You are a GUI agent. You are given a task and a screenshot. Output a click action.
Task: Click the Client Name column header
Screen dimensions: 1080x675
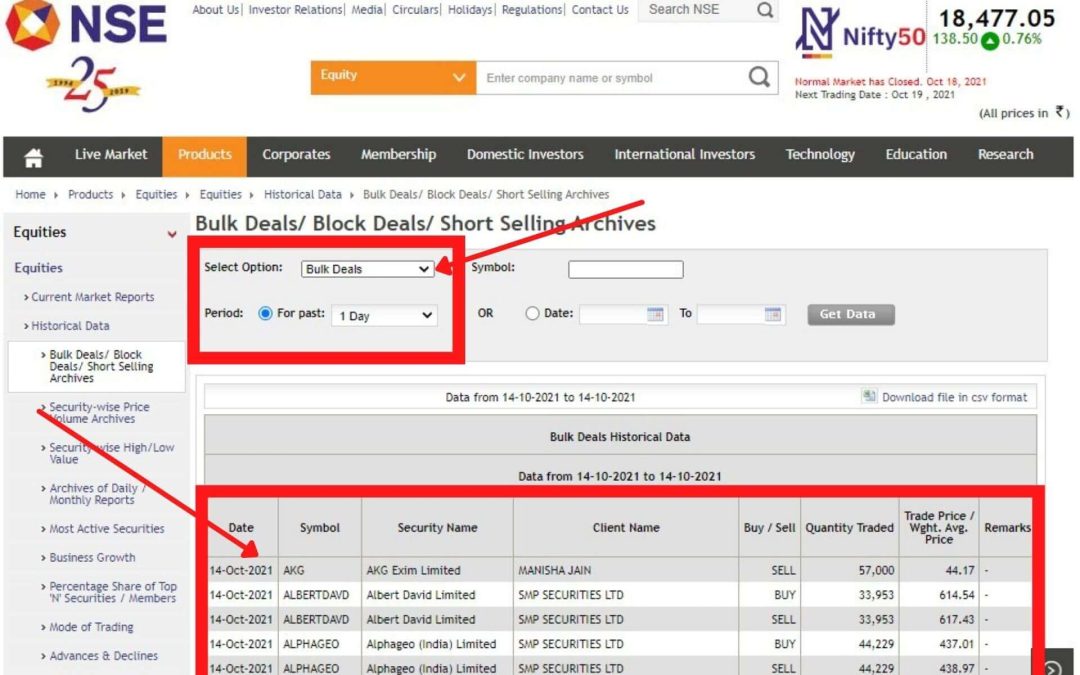626,528
